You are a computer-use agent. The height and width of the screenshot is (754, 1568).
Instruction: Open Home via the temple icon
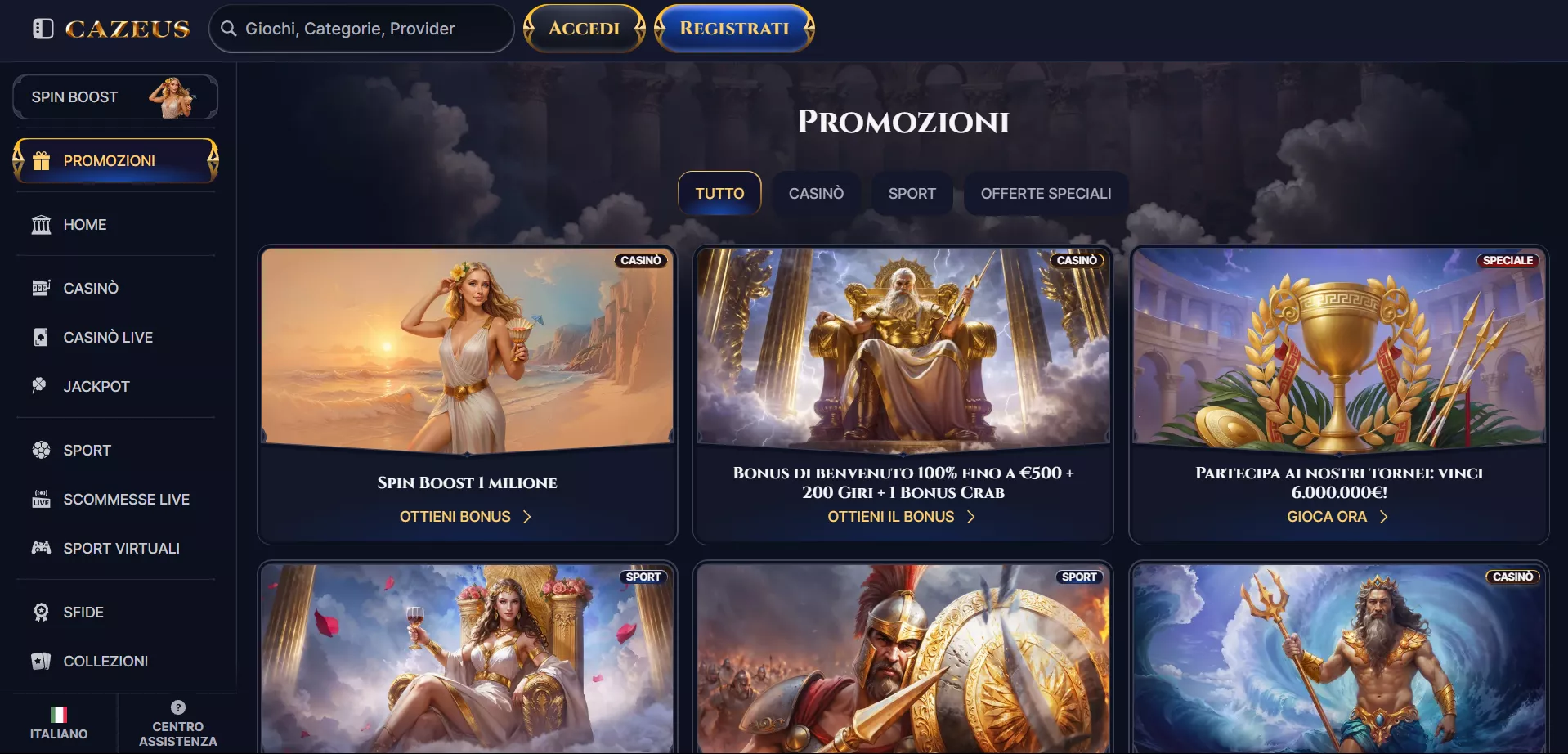click(41, 224)
